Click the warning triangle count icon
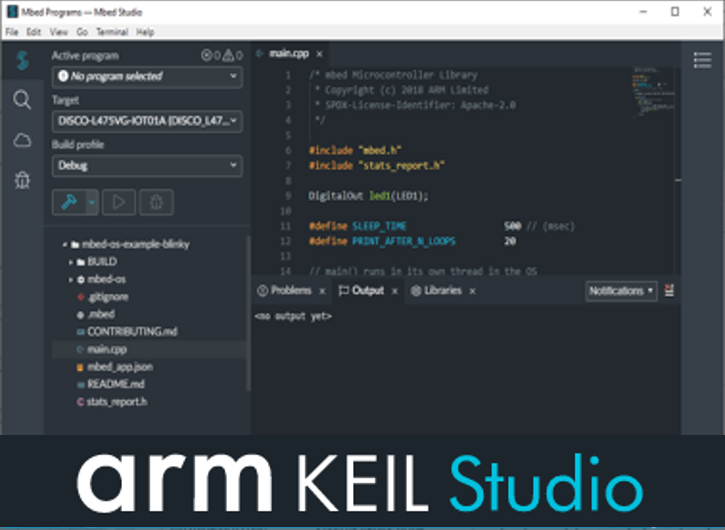The width and height of the screenshot is (725, 530). [228, 55]
